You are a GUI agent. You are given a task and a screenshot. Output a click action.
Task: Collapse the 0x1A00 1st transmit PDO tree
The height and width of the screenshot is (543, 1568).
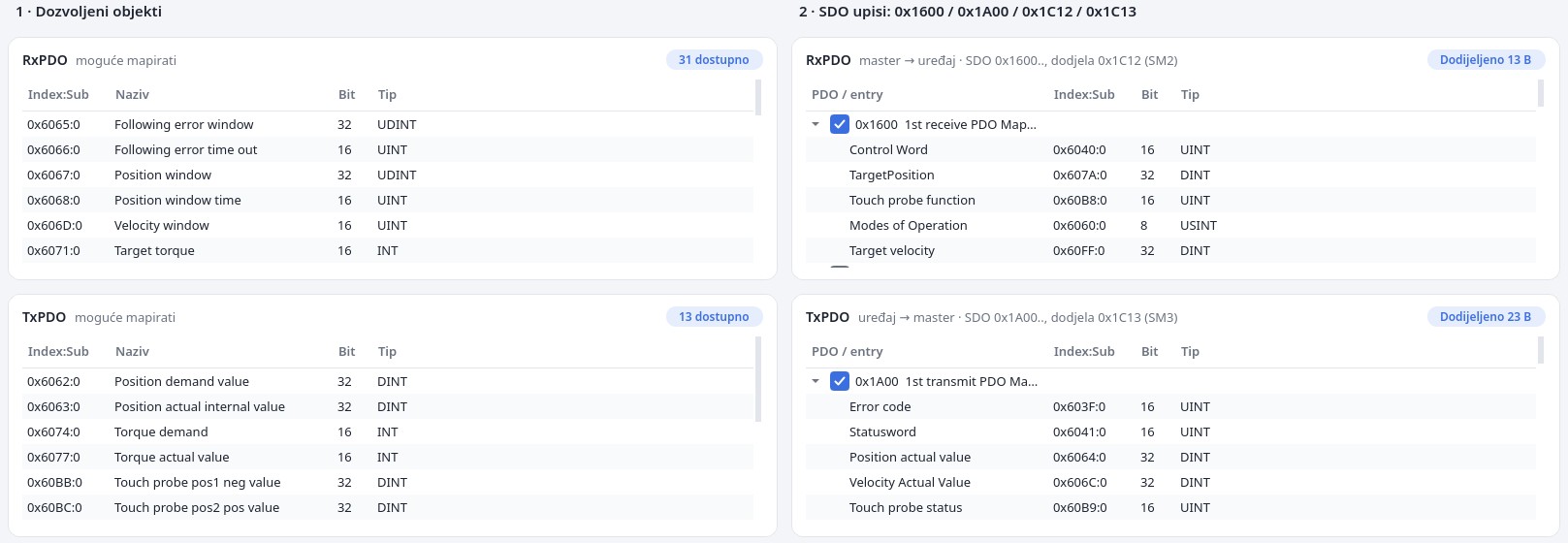(x=816, y=381)
